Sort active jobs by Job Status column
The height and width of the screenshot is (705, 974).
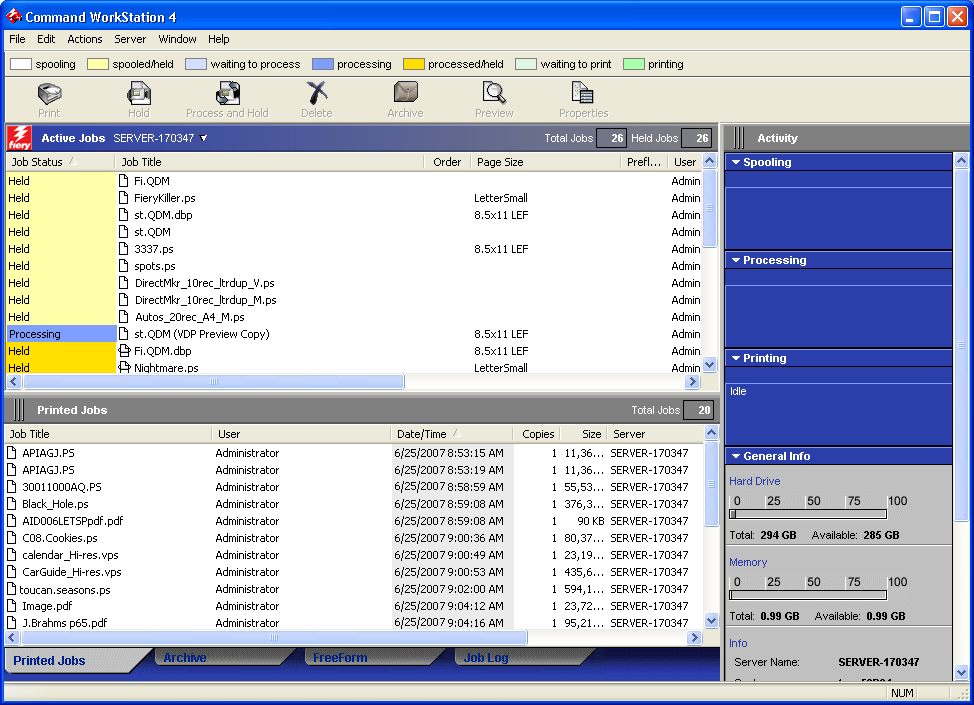(60, 162)
